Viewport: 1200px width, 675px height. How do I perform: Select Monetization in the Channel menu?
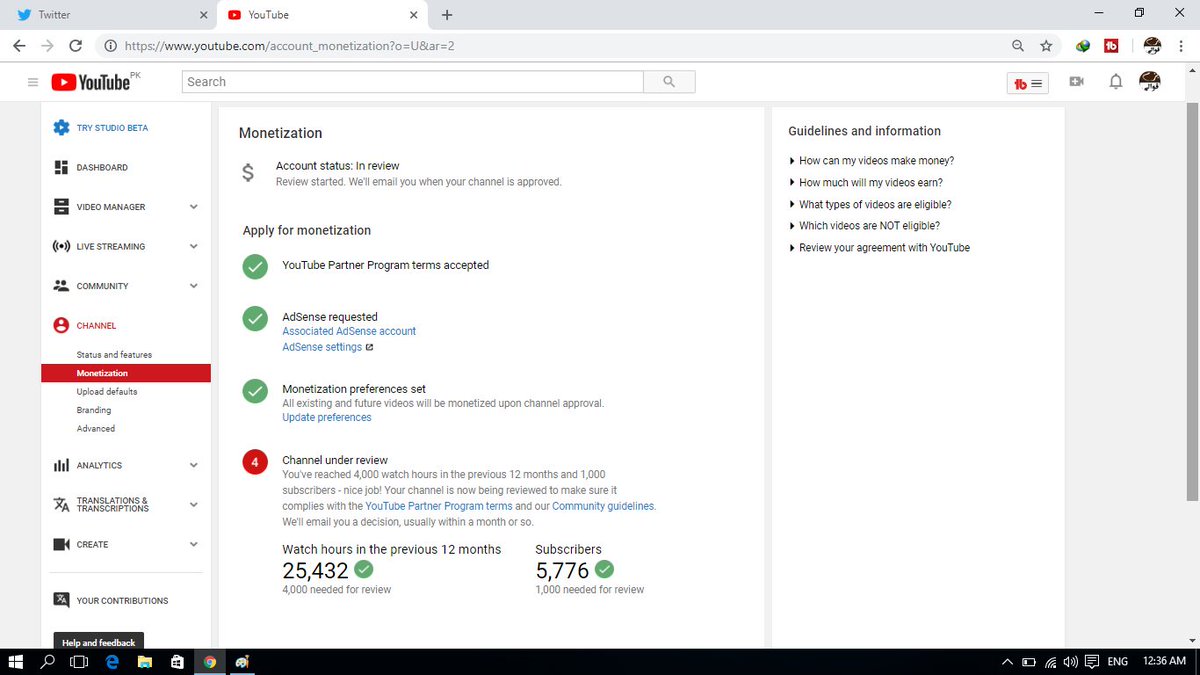(126, 373)
